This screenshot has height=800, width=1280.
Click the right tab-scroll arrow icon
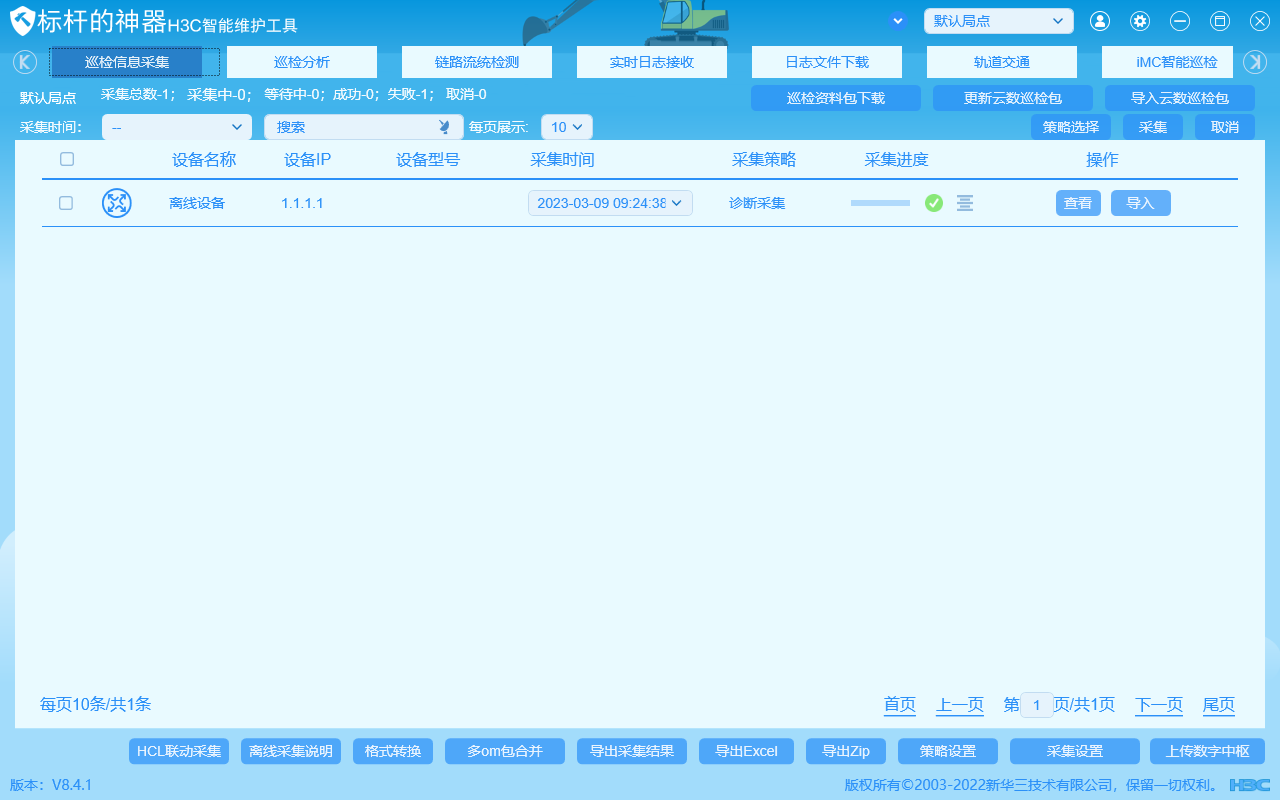1255,62
